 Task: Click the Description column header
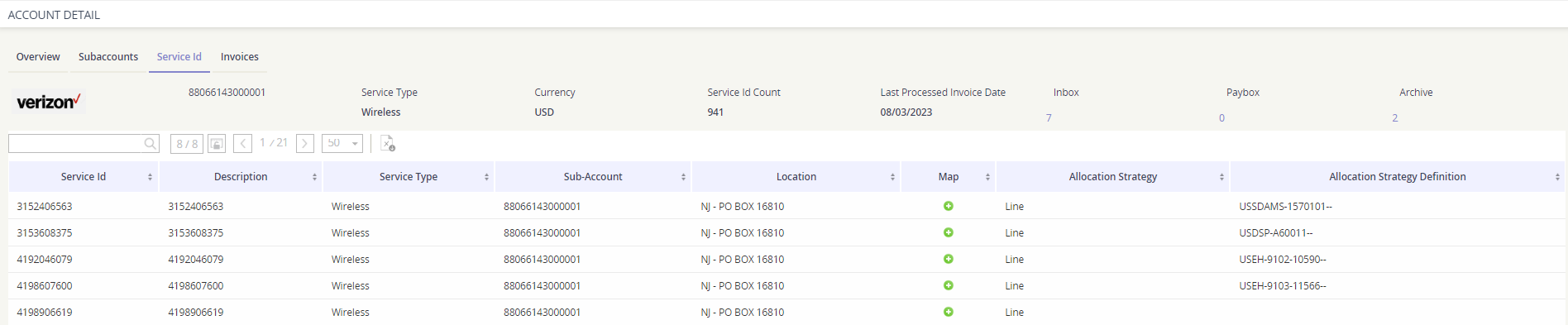241,177
